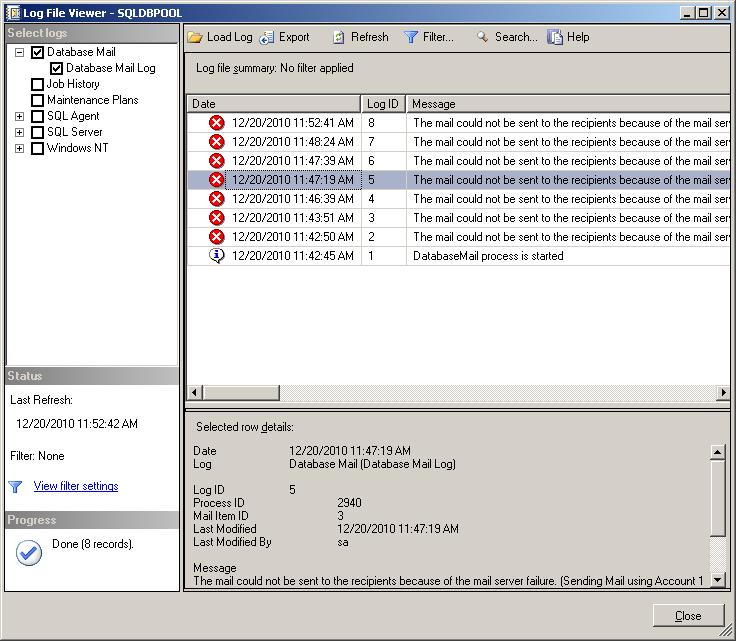Screen dimensions: 736x641
Task: Click the info icon for Log ID 1
Action: click(x=217, y=256)
